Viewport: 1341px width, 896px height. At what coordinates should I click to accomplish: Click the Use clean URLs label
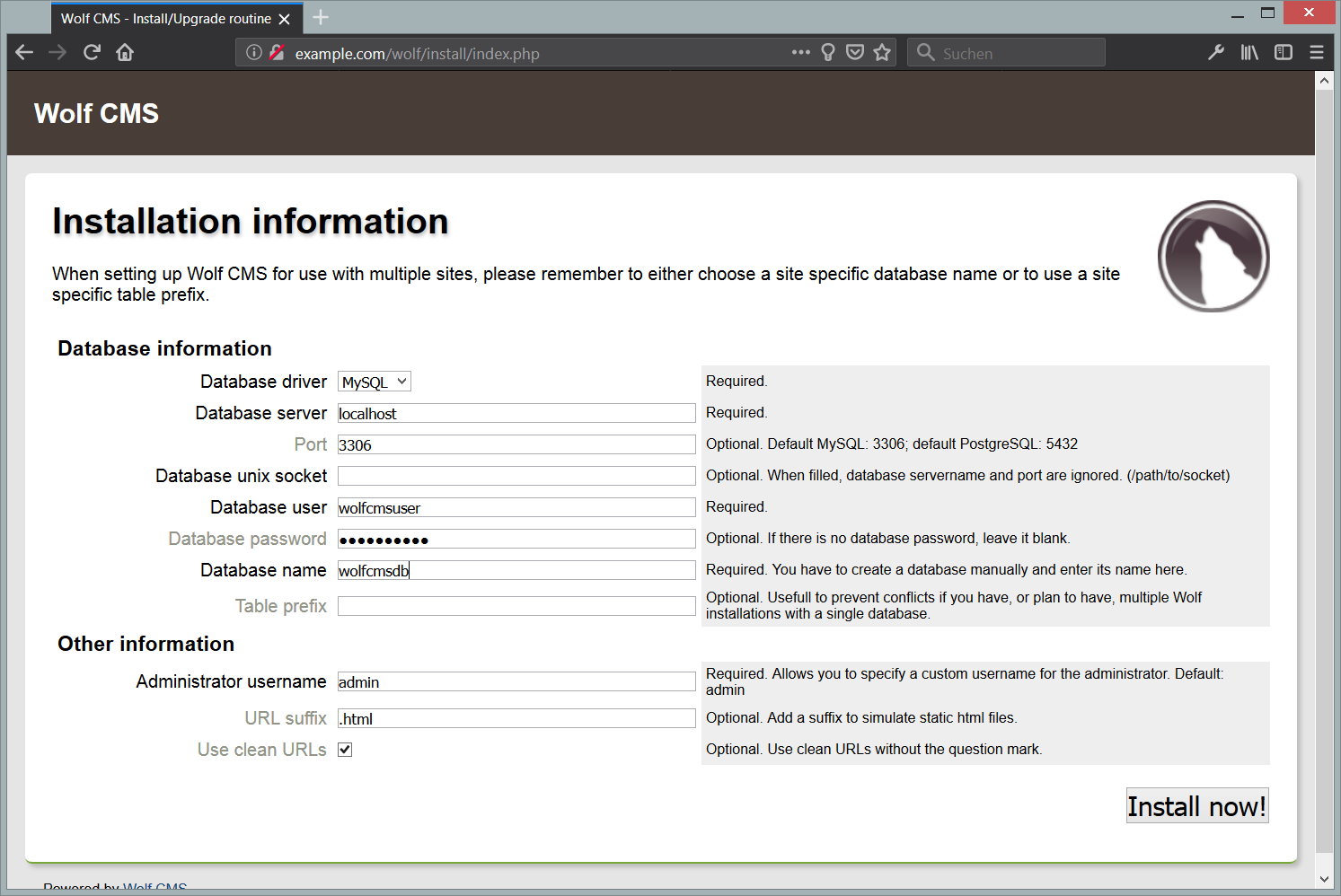[x=262, y=750]
